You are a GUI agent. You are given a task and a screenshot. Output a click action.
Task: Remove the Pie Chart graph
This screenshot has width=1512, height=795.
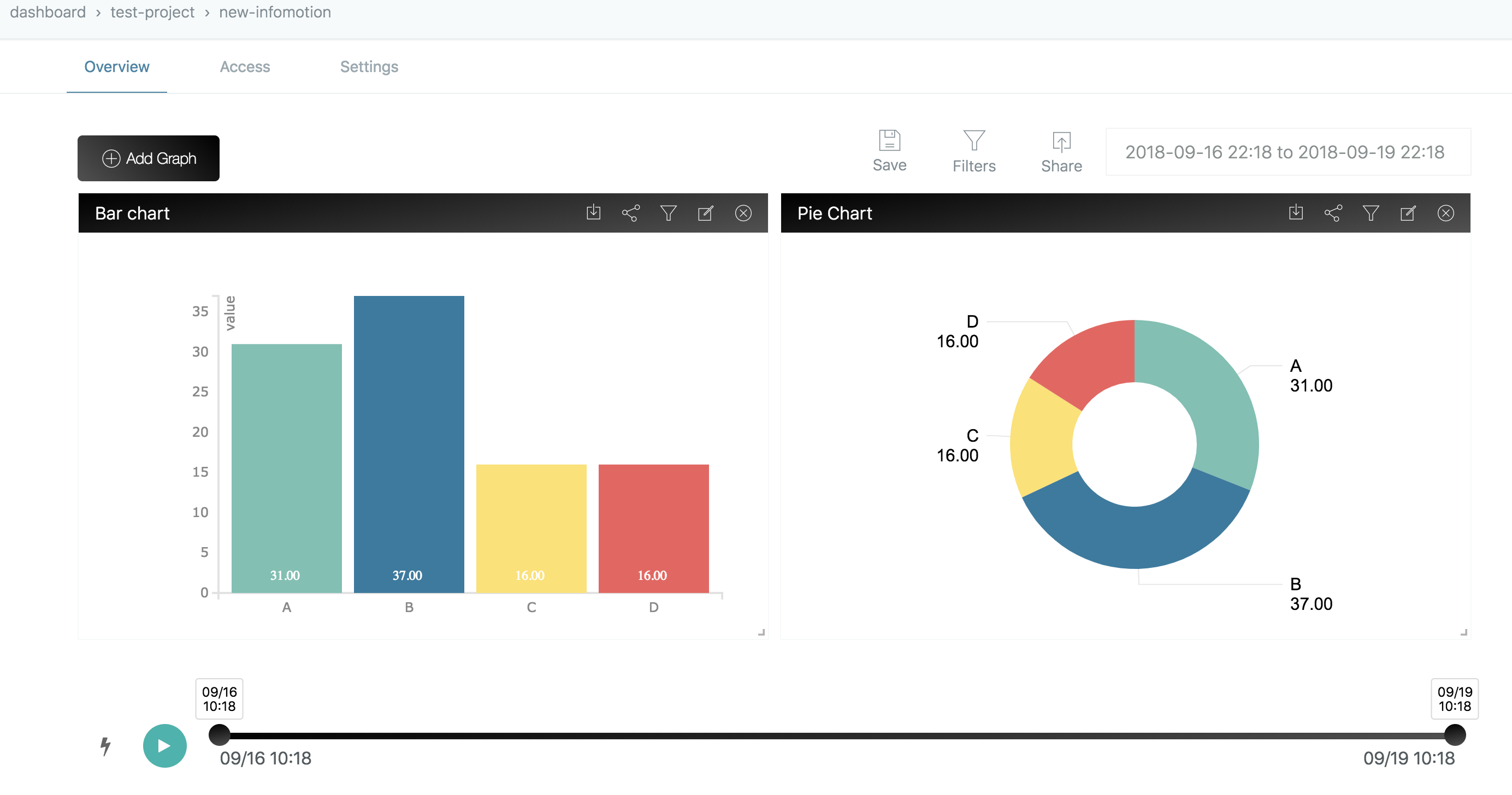pyautogui.click(x=1446, y=212)
